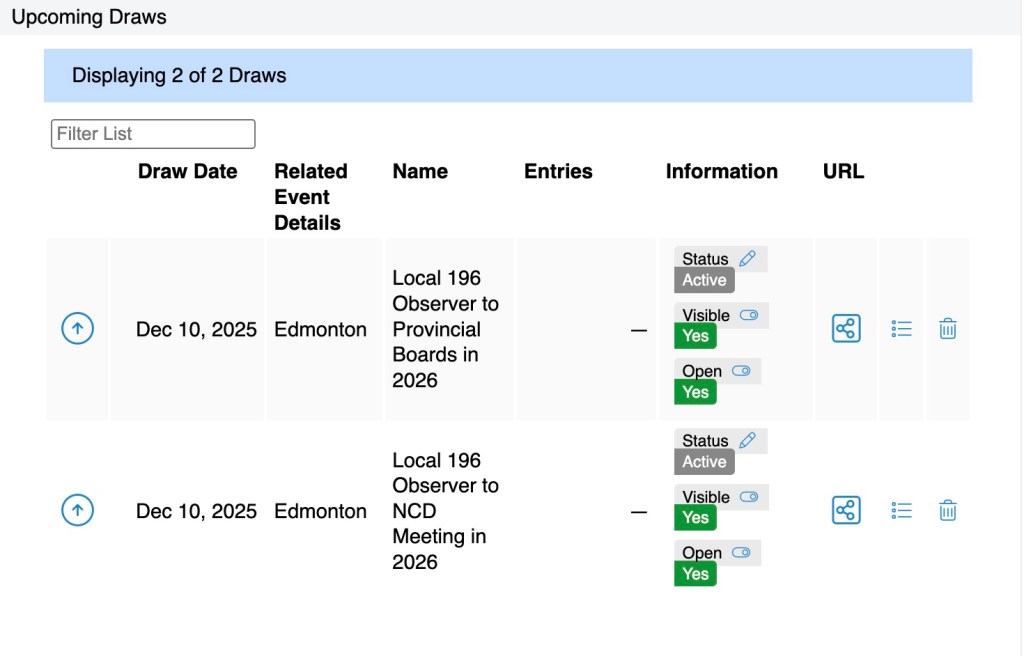Share URL of Provincial Boards draw
1024x656 pixels.
tap(846, 329)
